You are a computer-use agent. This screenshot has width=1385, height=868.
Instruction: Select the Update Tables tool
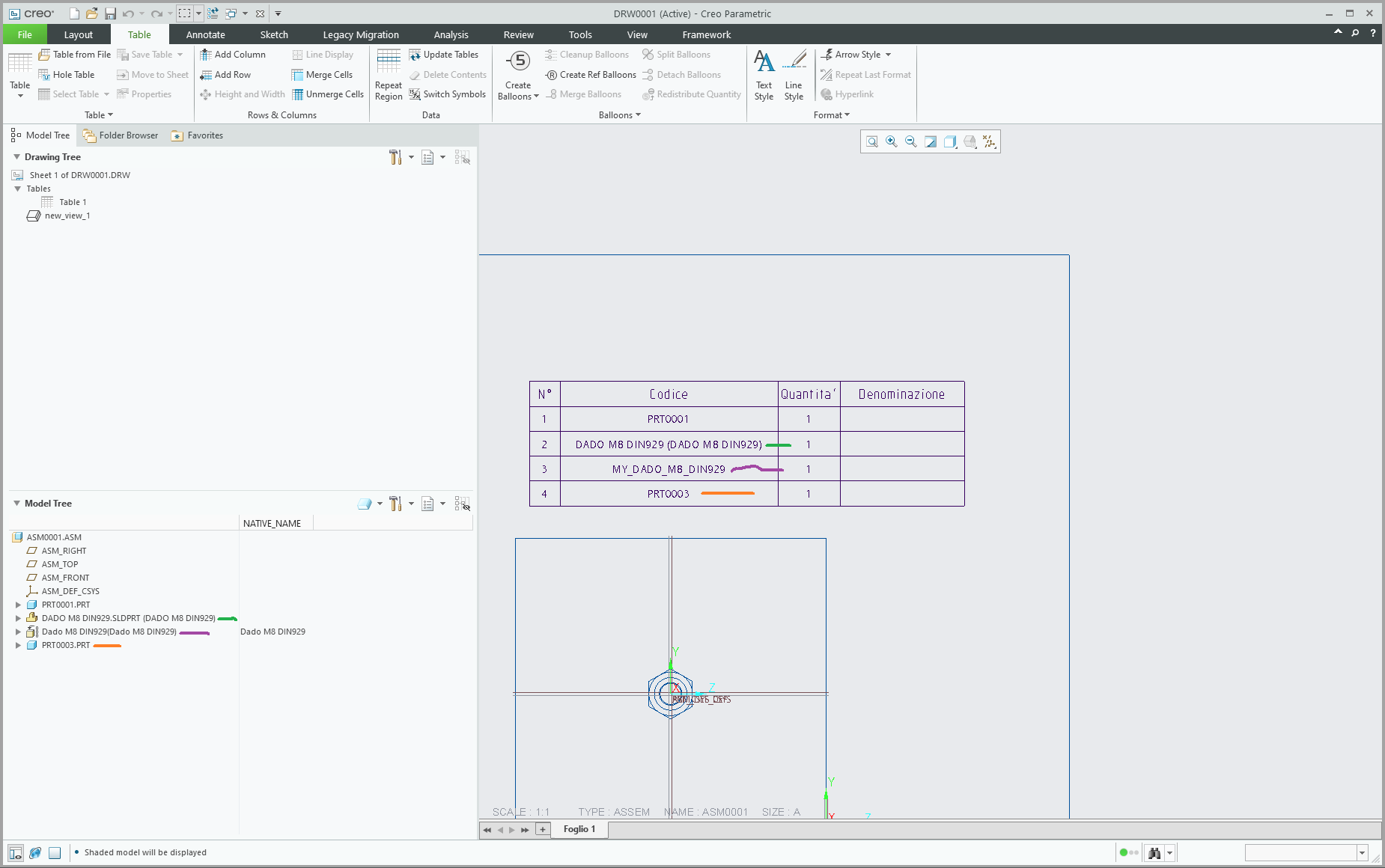click(445, 54)
